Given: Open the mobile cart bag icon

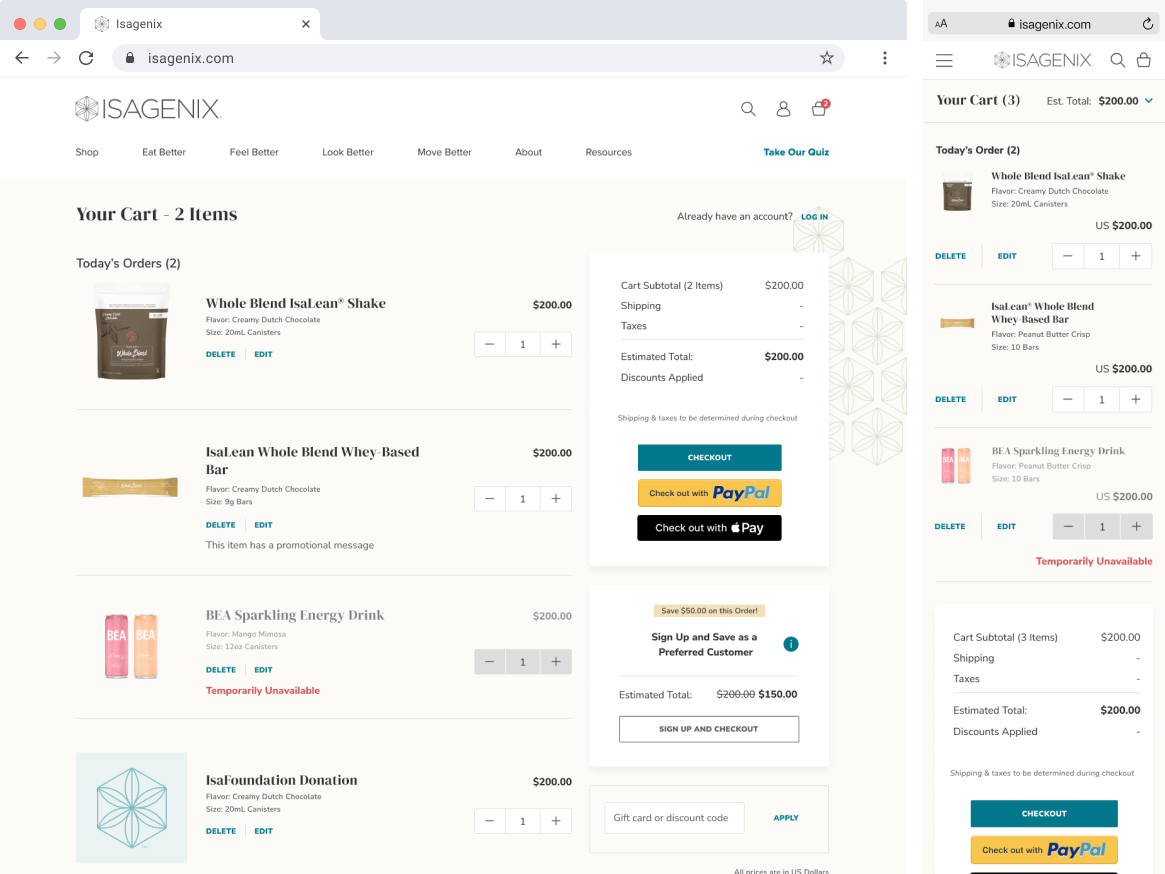Looking at the screenshot, I should tap(1143, 60).
